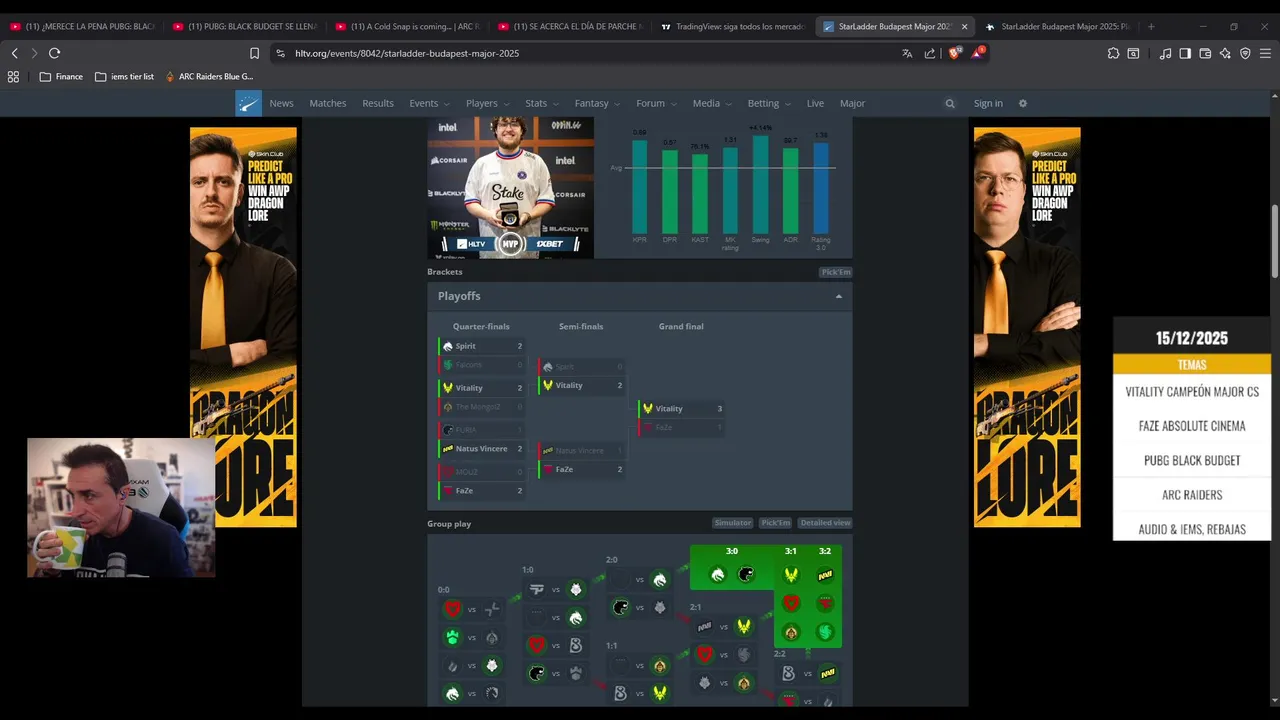Click Natus Vincere in the quarter-finals bracket
This screenshot has height=720, width=1280.
coord(482,449)
